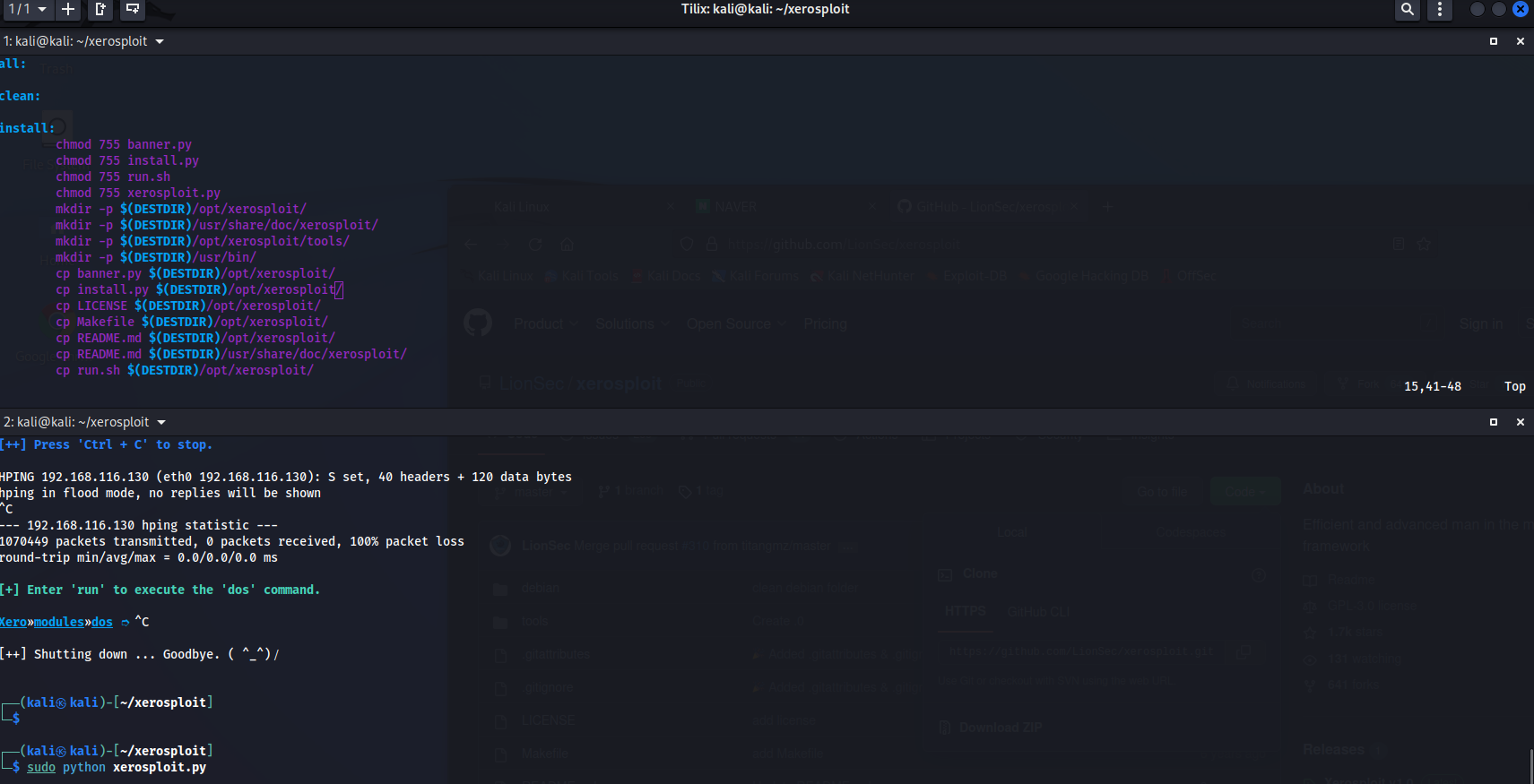Add a new session with the plus button
The height and width of the screenshot is (784, 1534).
[x=68, y=9]
